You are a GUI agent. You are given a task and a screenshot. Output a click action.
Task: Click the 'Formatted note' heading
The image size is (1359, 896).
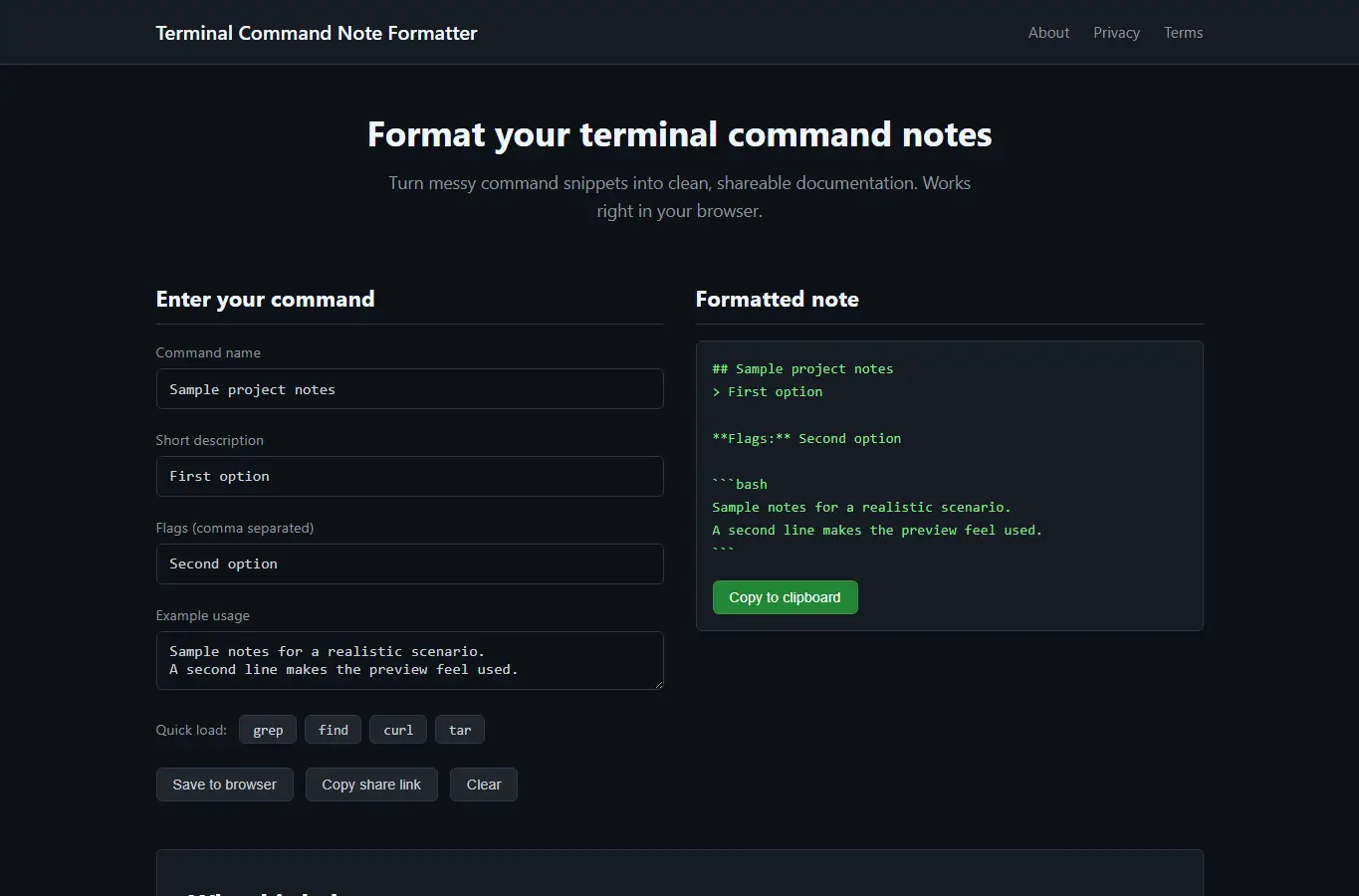click(x=778, y=300)
